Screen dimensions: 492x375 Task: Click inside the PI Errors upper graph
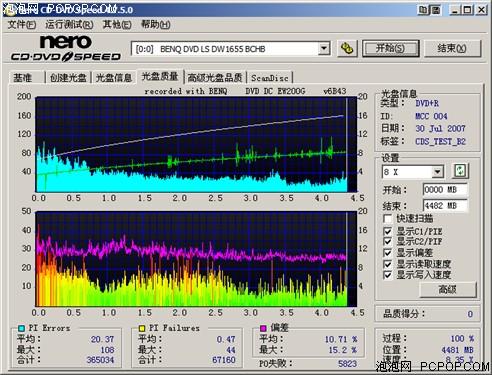pos(196,144)
